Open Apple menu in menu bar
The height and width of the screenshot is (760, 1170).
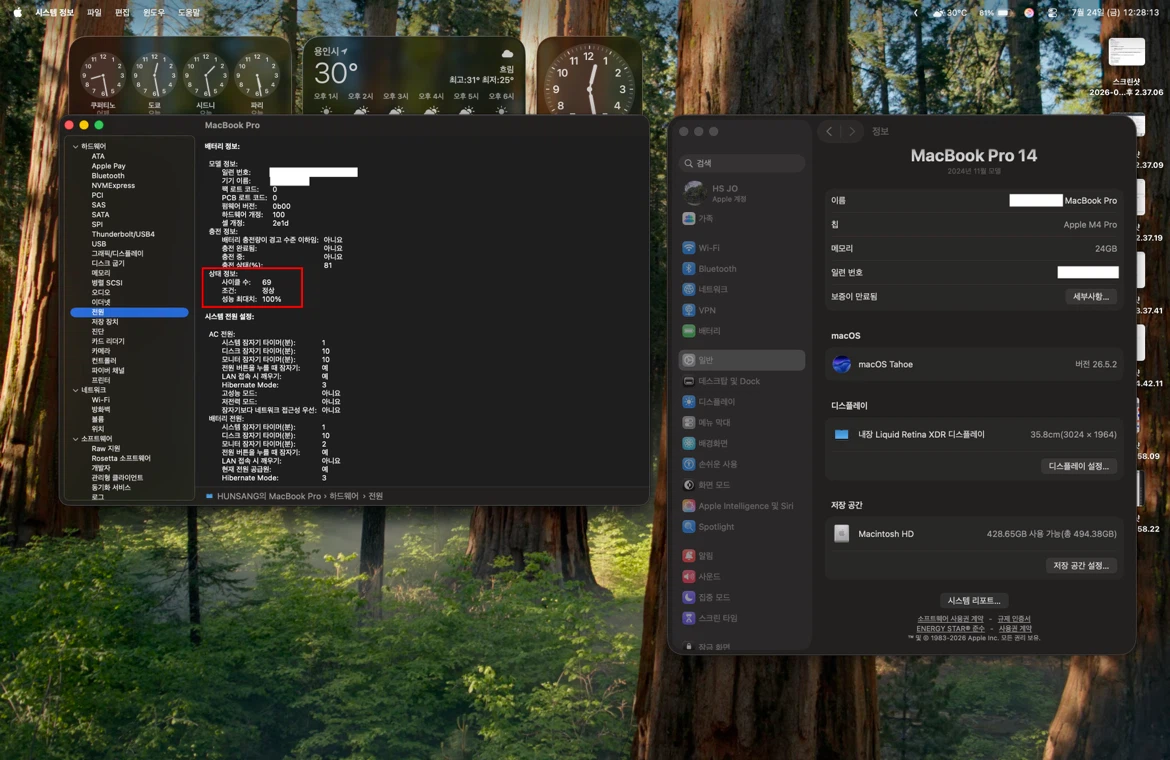pos(17,12)
